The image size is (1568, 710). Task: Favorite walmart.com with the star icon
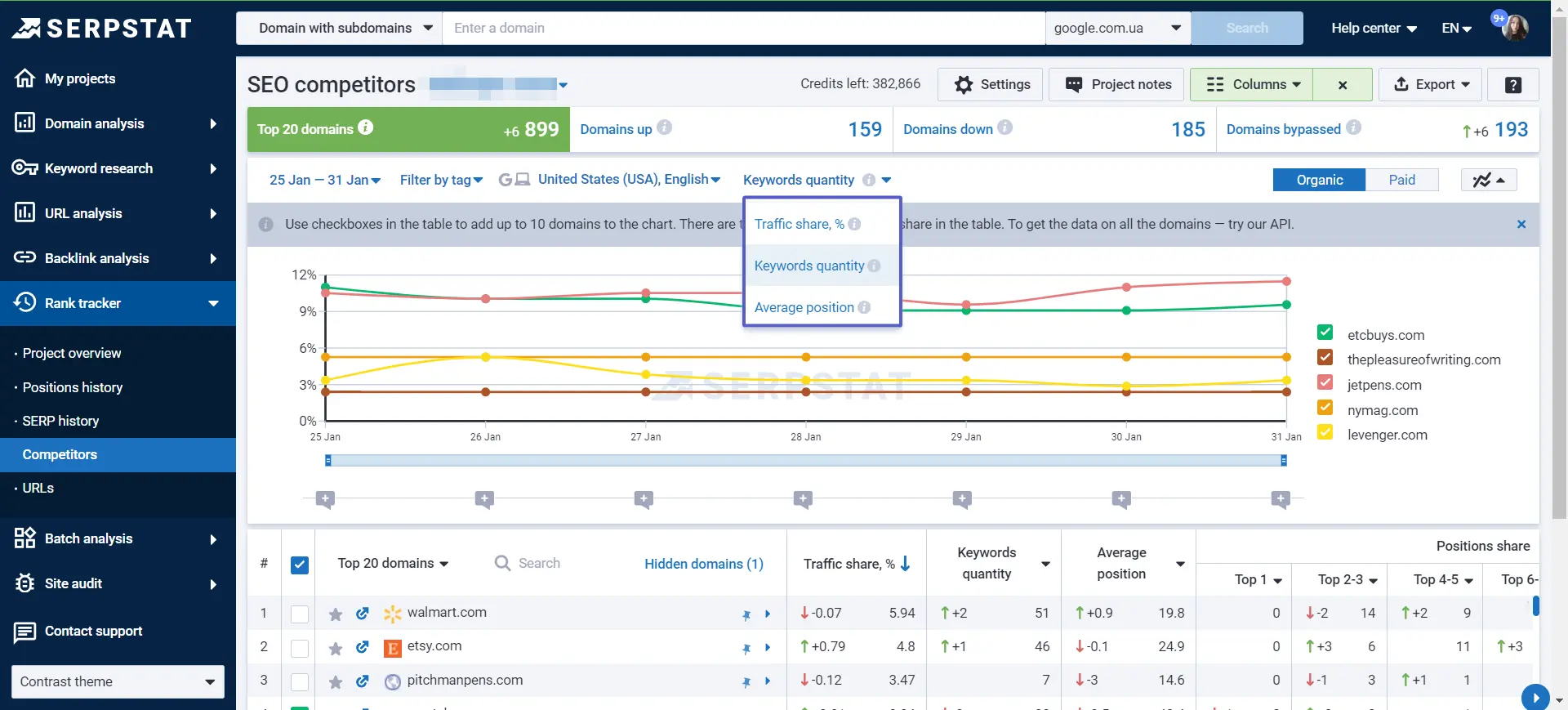pyautogui.click(x=335, y=614)
